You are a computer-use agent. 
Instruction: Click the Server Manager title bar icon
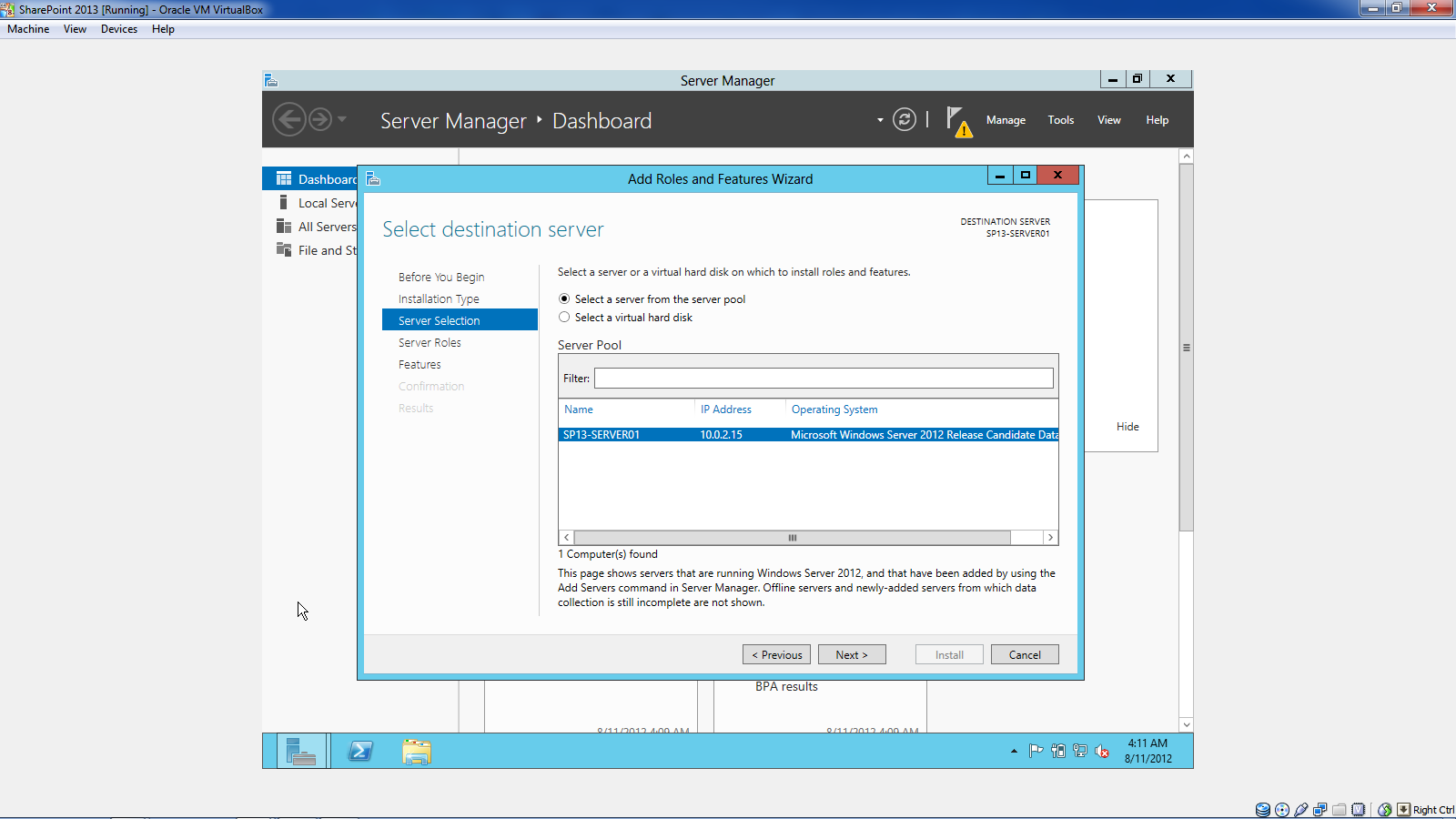(271, 80)
